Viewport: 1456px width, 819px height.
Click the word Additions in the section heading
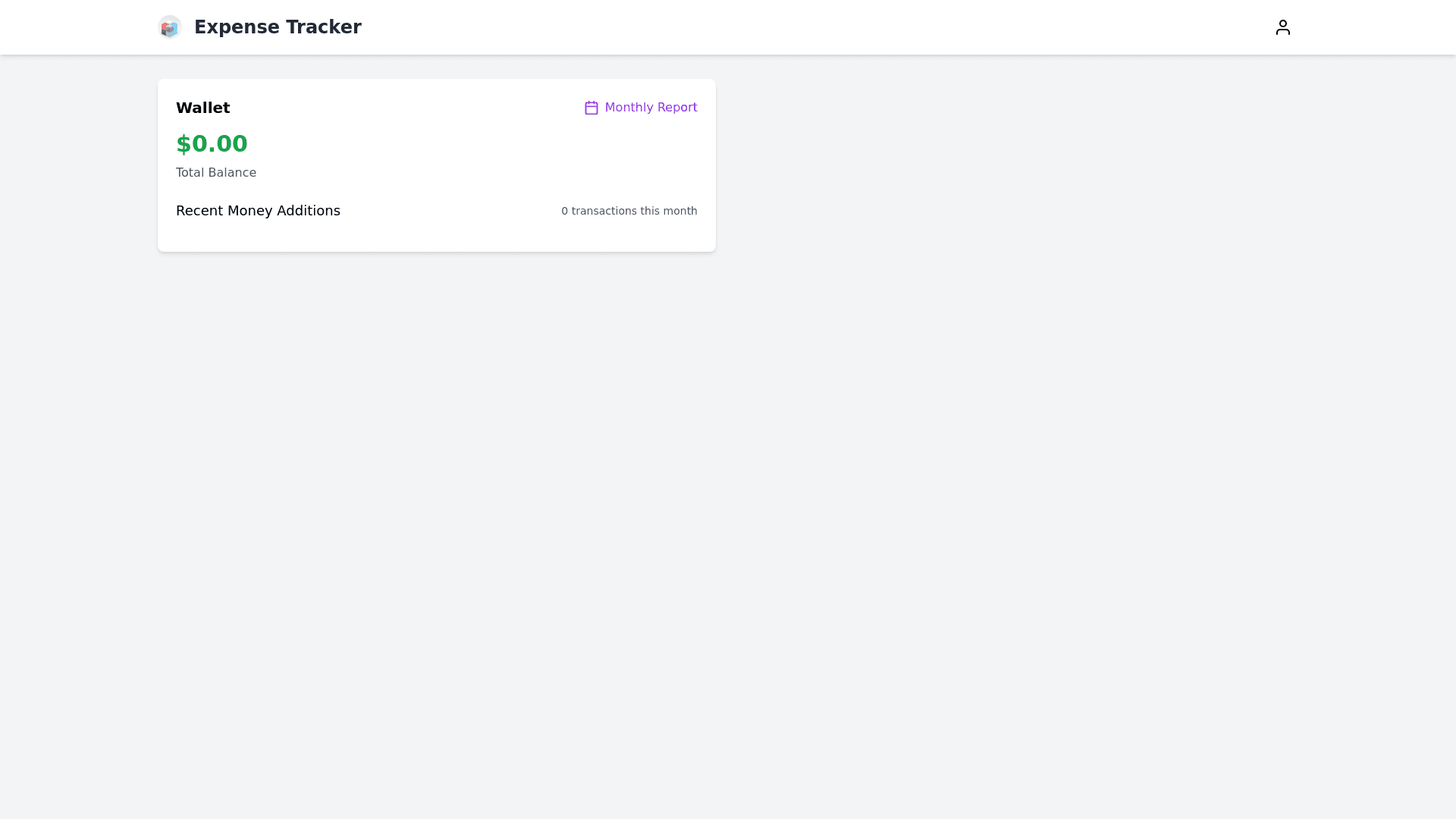tap(308, 211)
